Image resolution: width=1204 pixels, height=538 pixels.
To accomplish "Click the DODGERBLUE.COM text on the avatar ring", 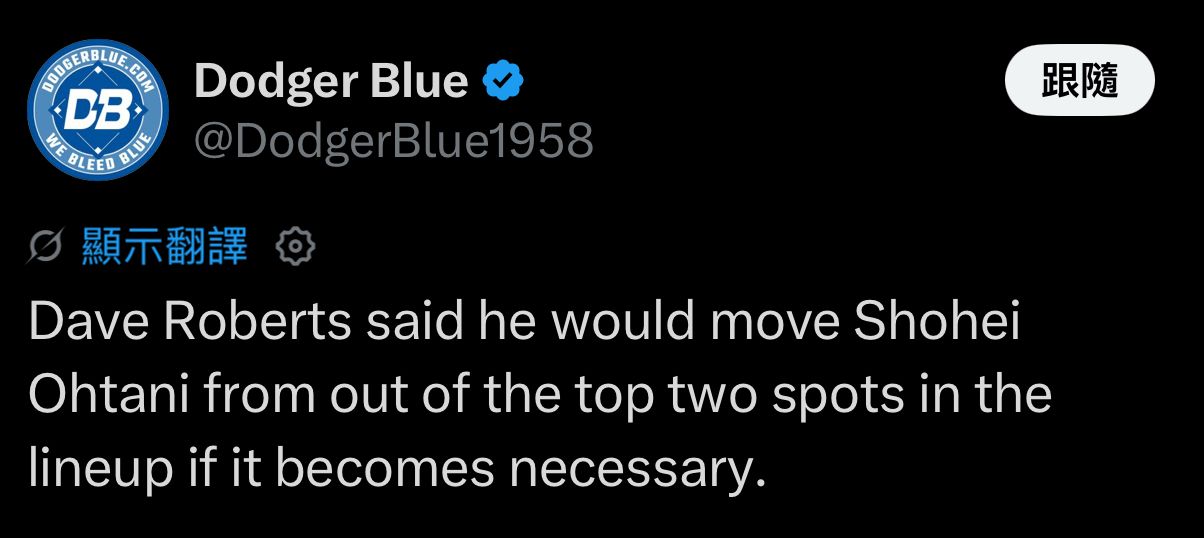I will (x=98, y=66).
